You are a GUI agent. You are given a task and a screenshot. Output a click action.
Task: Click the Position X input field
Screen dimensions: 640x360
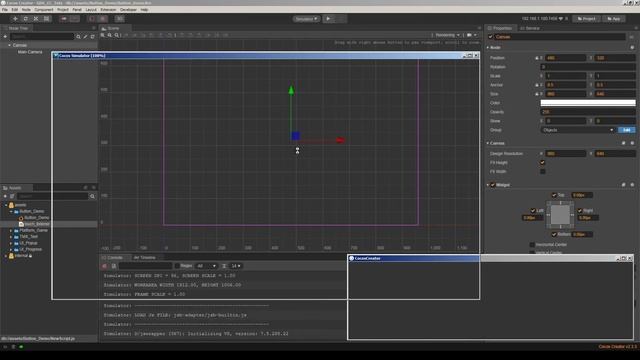pyautogui.click(x=566, y=58)
